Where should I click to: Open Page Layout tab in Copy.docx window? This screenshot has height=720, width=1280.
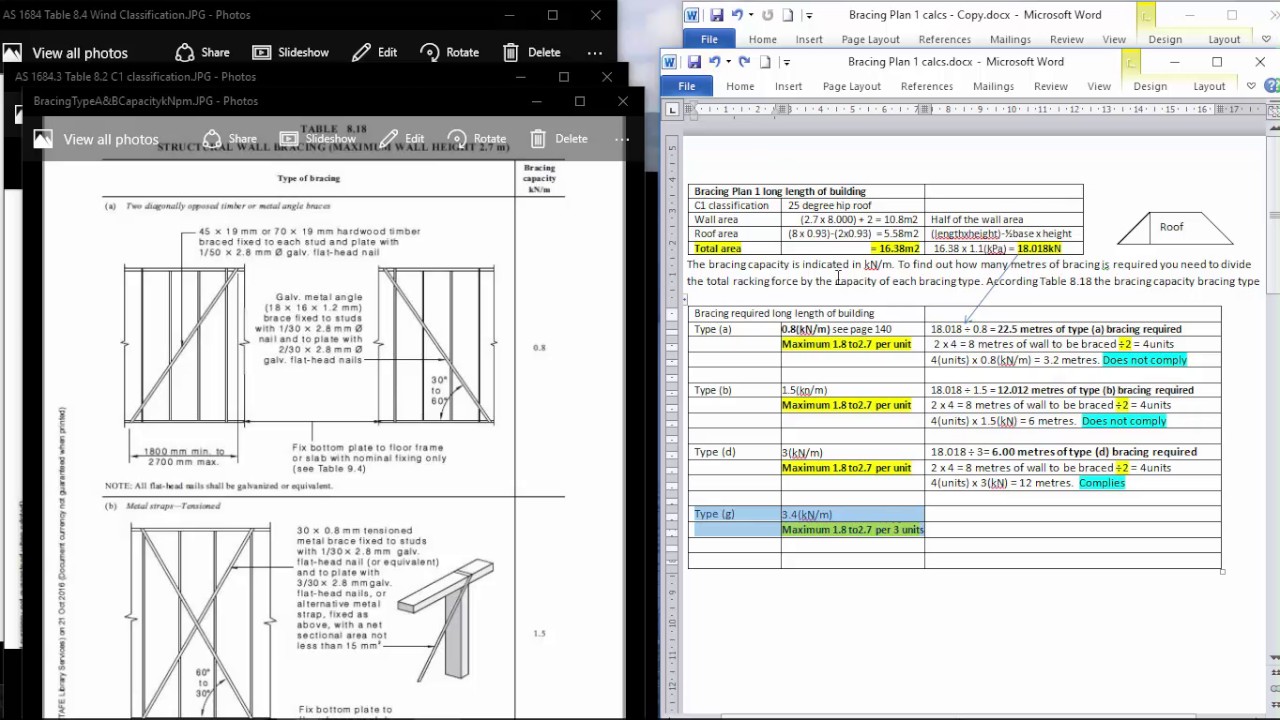coord(870,39)
